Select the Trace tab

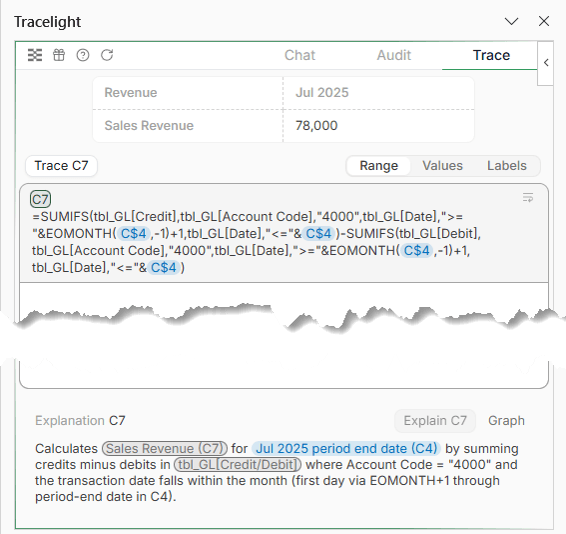click(x=491, y=55)
